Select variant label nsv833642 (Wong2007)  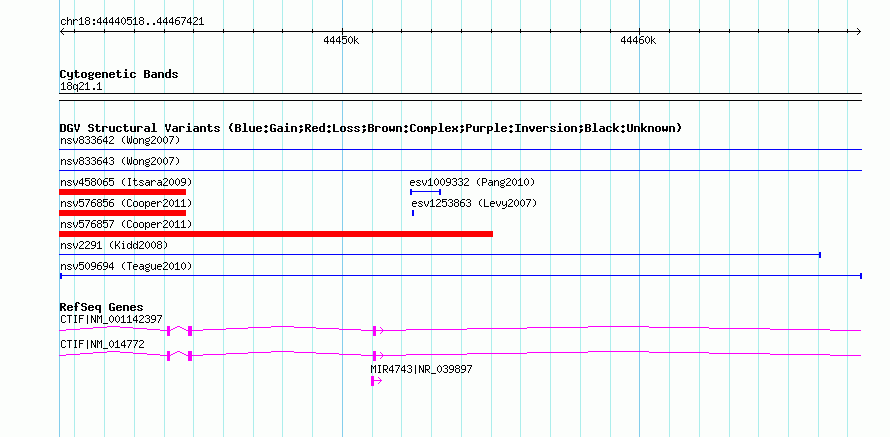(120, 140)
